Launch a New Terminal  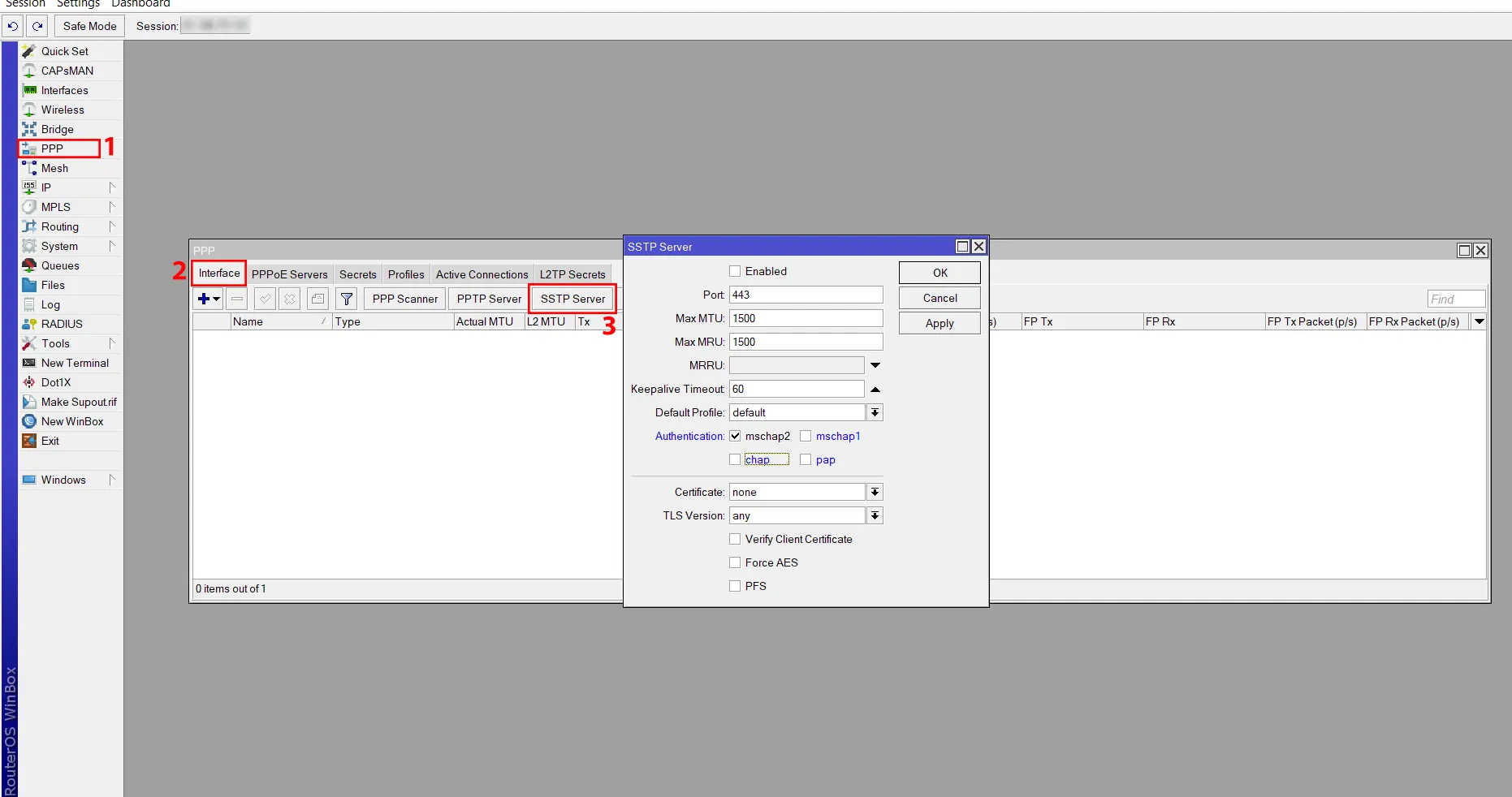pyautogui.click(x=73, y=363)
